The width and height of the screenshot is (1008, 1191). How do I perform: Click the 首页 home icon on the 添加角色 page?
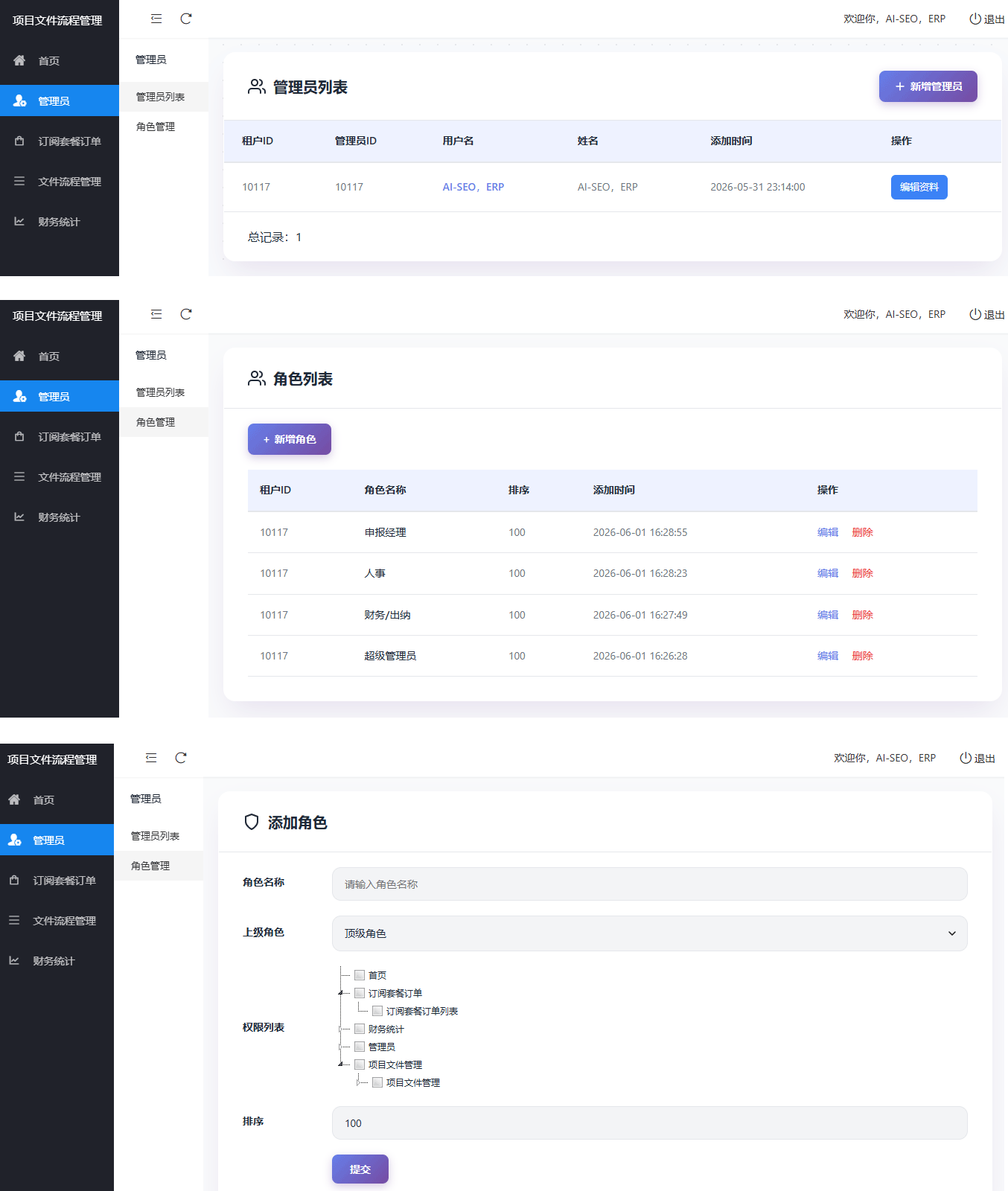tap(14, 799)
